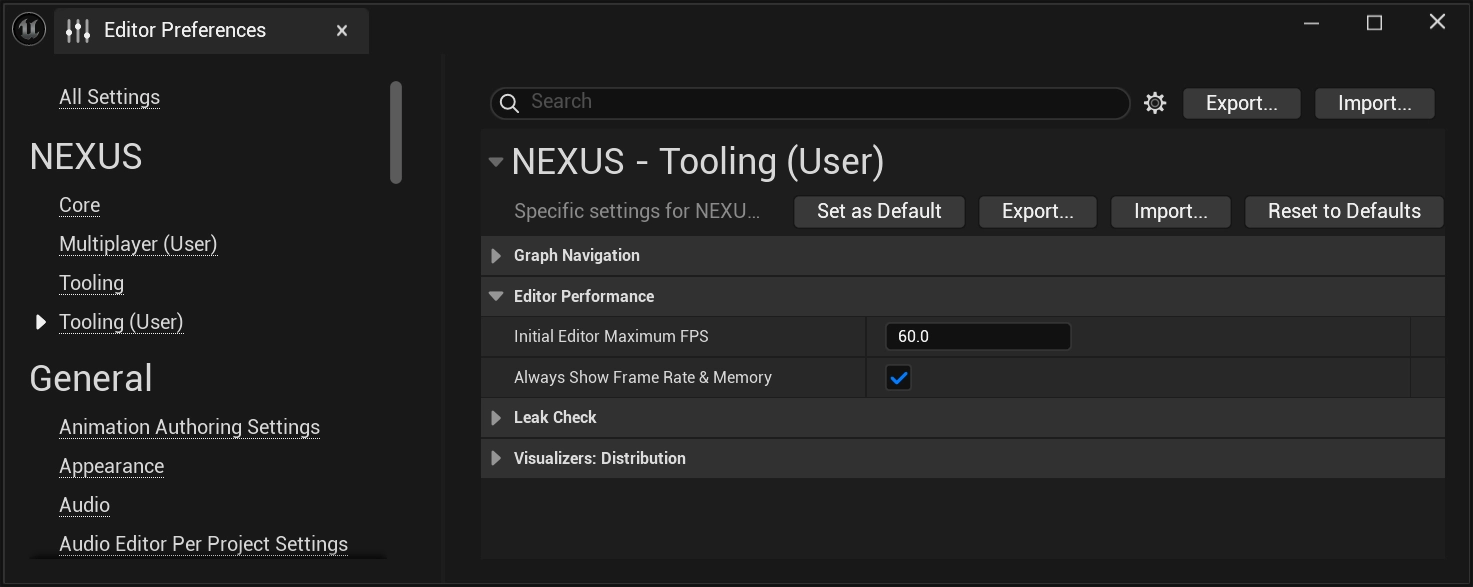Collapse the NEXUS - Tooling (User) header
This screenshot has width=1473, height=587.
click(495, 160)
